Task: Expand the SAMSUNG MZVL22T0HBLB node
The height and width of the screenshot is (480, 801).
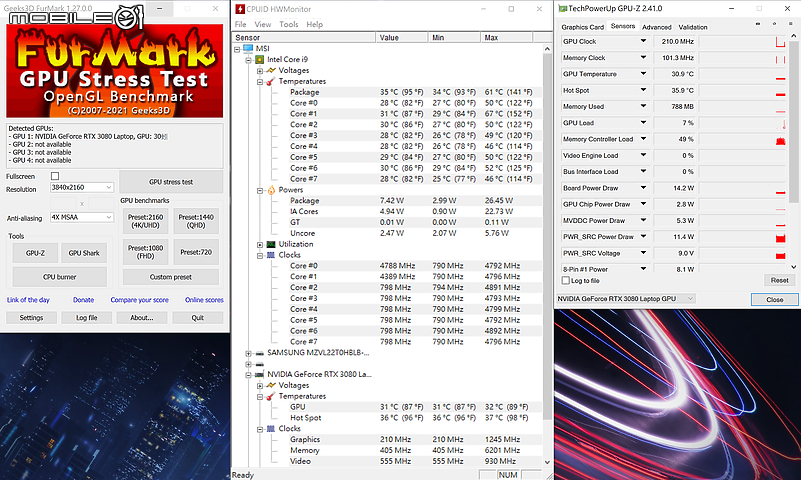Action: [x=248, y=353]
